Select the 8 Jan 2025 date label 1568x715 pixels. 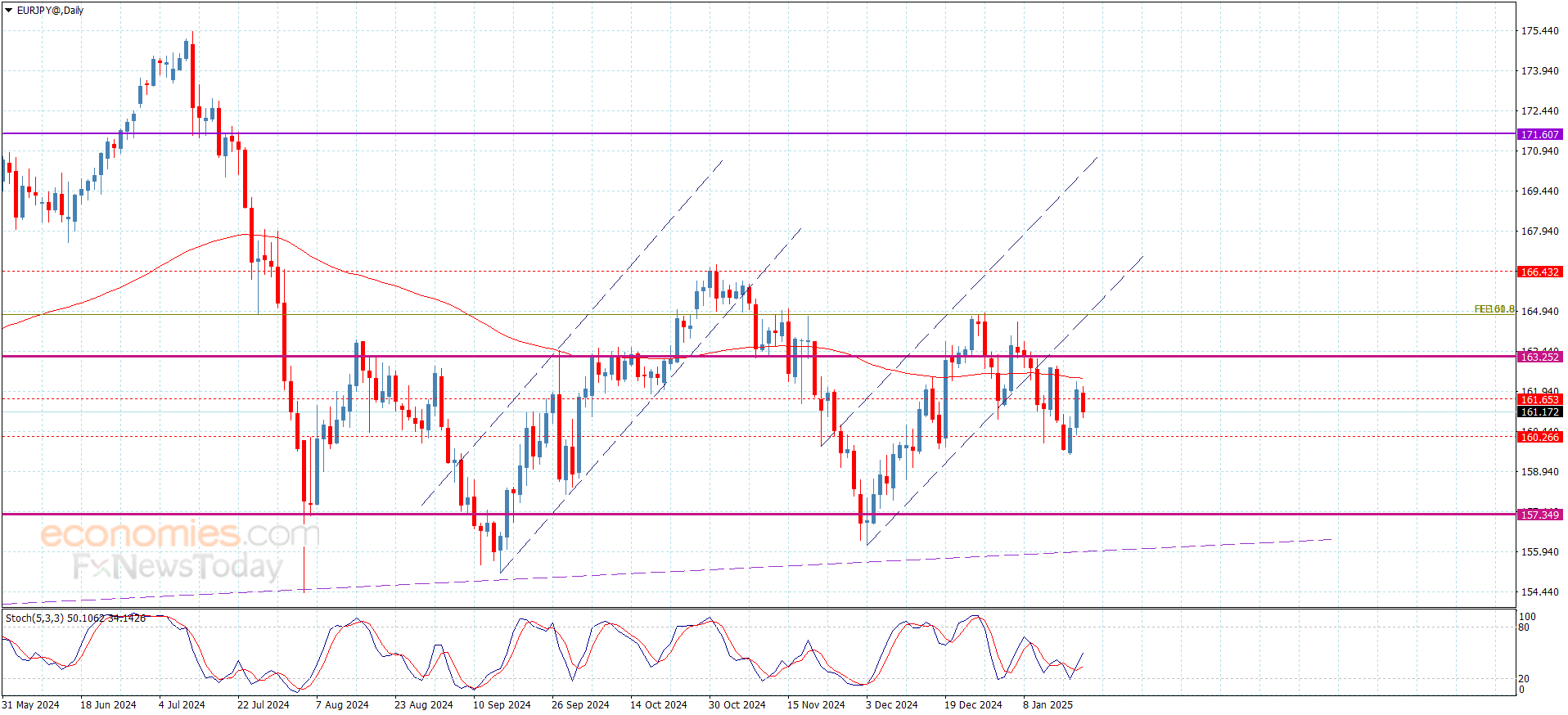[1048, 705]
